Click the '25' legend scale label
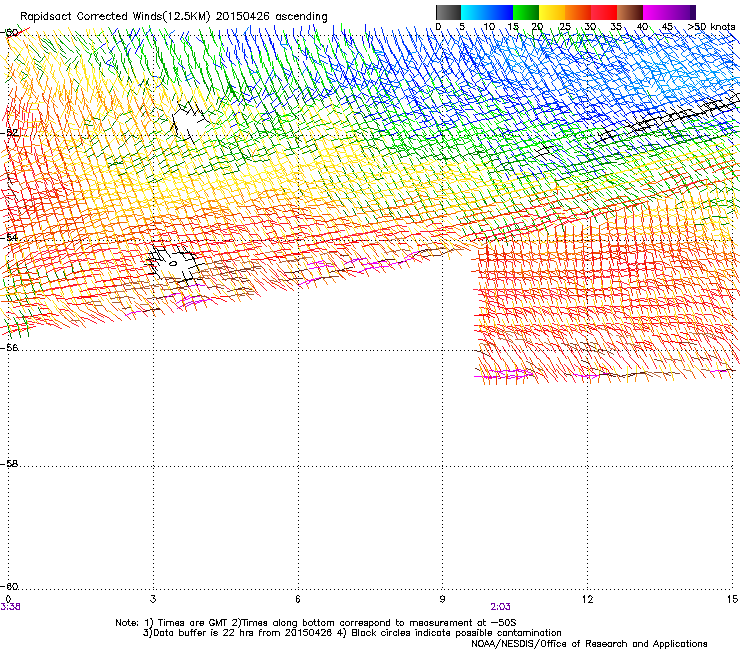This screenshot has width=740, height=650. pyautogui.click(x=565, y=27)
